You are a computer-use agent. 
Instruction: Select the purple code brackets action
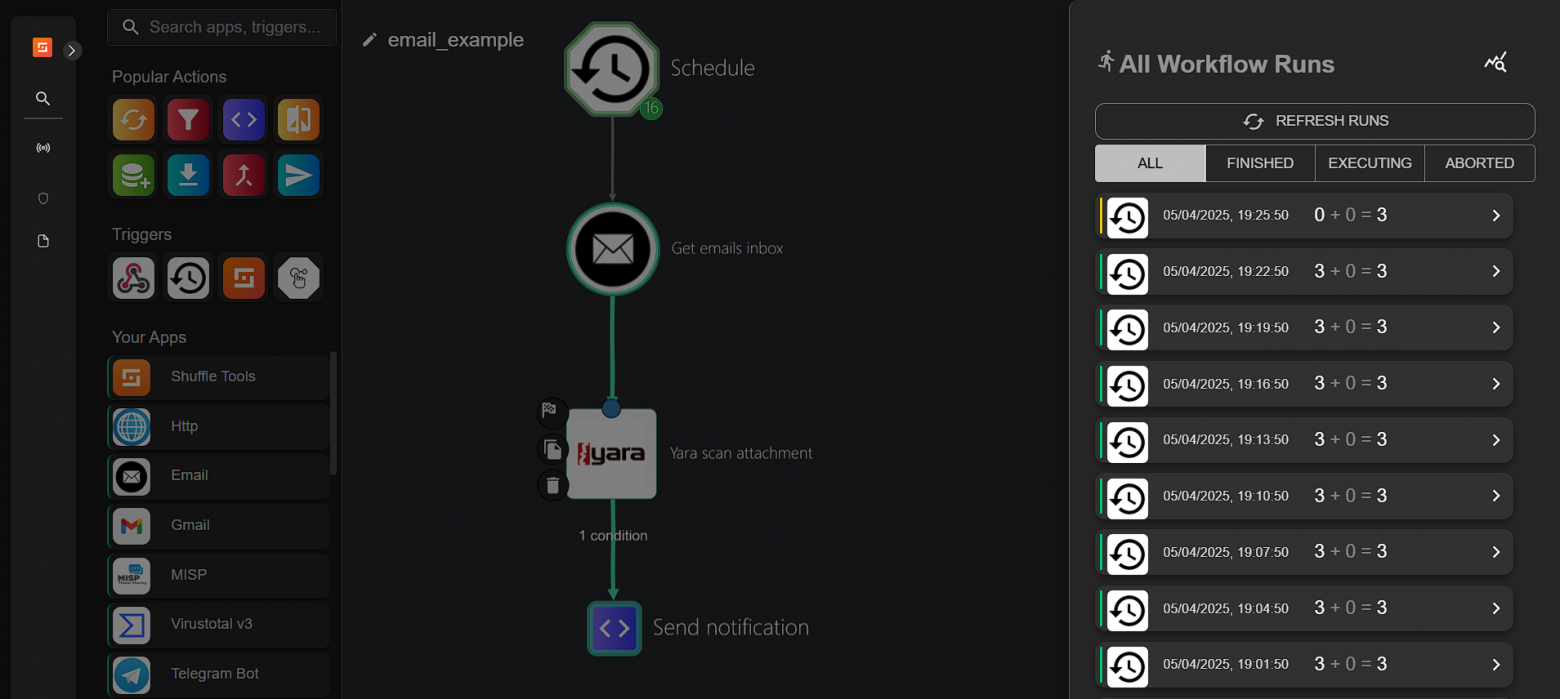pos(243,120)
